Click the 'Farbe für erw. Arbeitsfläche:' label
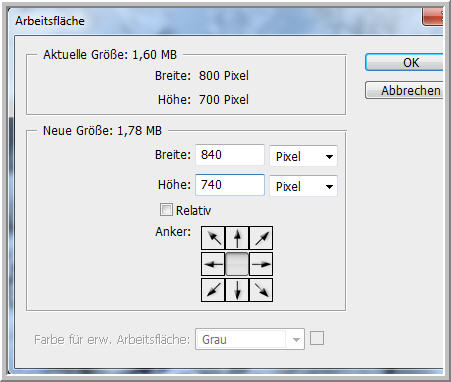Image resolution: width=451 pixels, height=382 pixels. [112, 340]
